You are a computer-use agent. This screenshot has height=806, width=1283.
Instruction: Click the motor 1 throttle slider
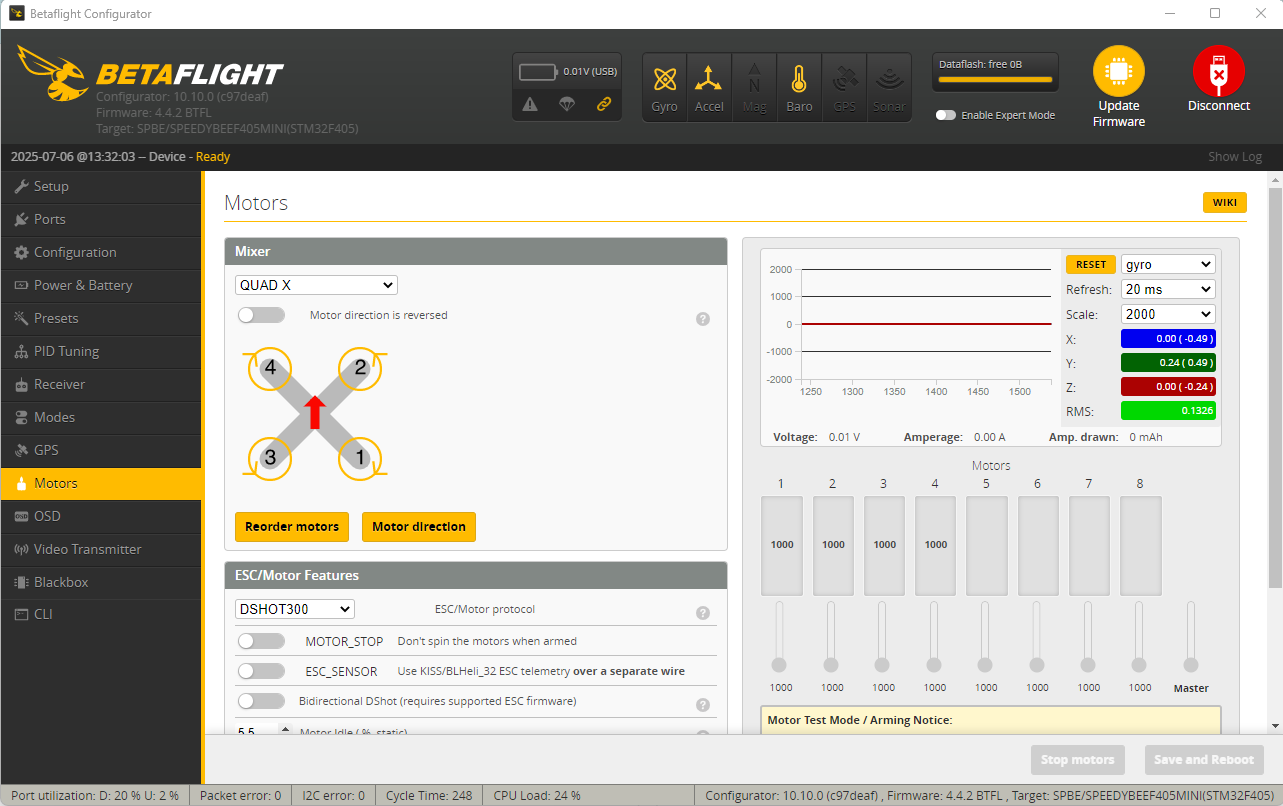click(x=779, y=637)
